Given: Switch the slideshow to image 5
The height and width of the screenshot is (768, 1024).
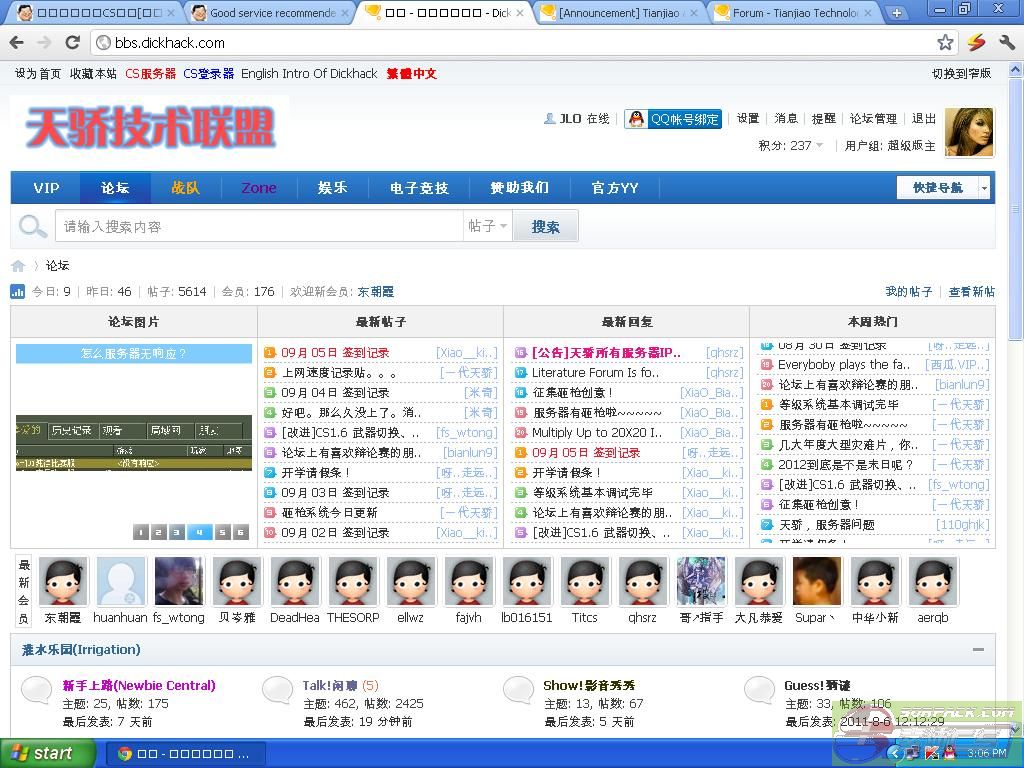Looking at the screenshot, I should point(221,533).
